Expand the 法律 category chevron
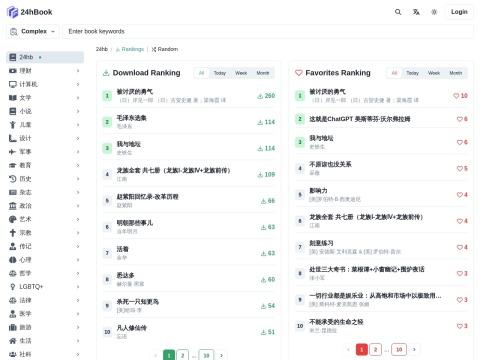 (x=78, y=300)
